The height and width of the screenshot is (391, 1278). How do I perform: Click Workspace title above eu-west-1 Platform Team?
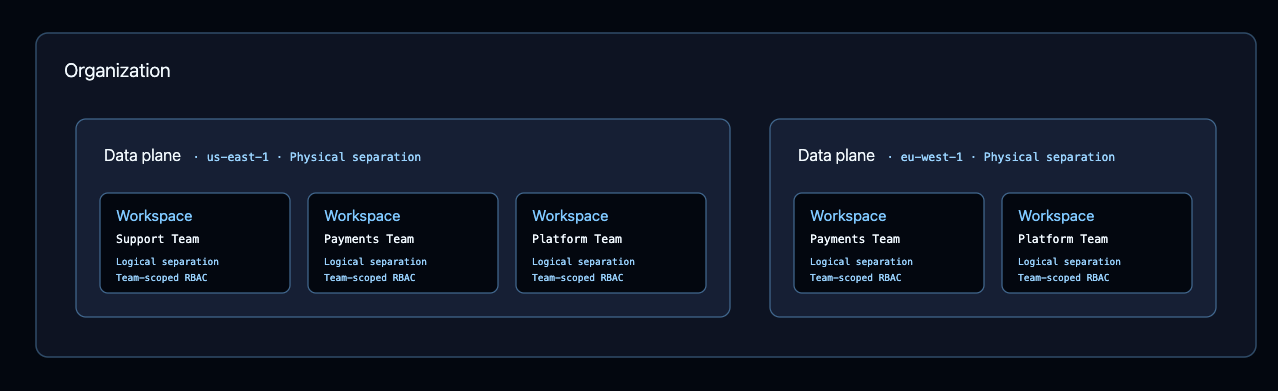[x=1056, y=216]
